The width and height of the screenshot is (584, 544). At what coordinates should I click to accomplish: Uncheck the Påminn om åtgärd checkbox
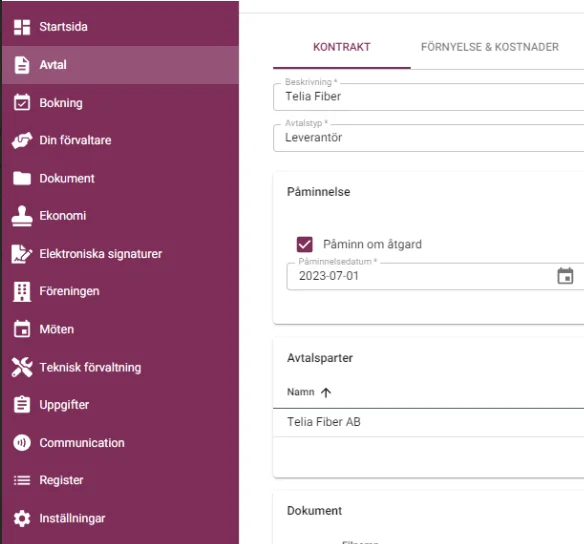(x=304, y=245)
